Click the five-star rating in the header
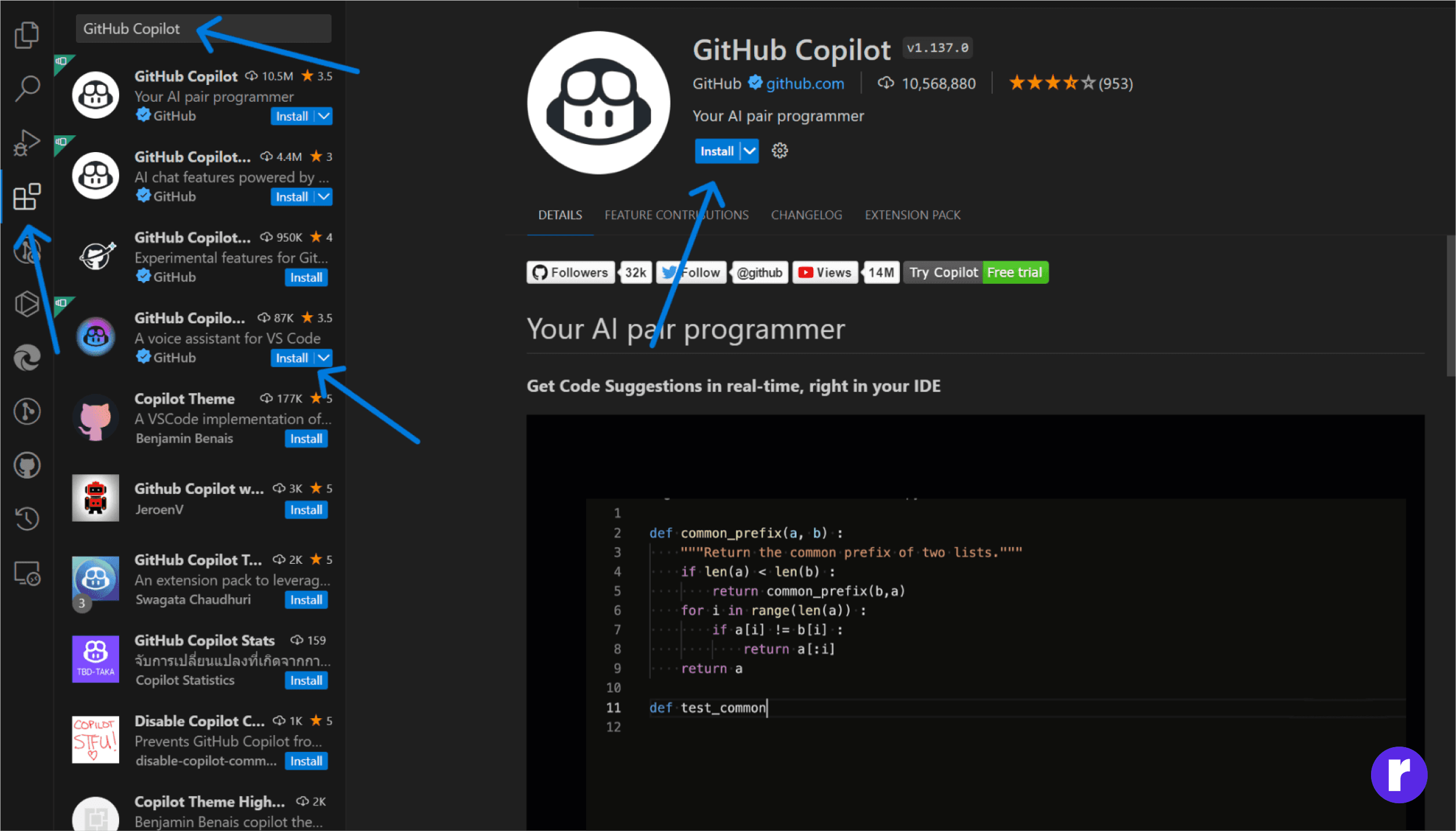Image resolution: width=1456 pixels, height=831 pixels. [1052, 83]
